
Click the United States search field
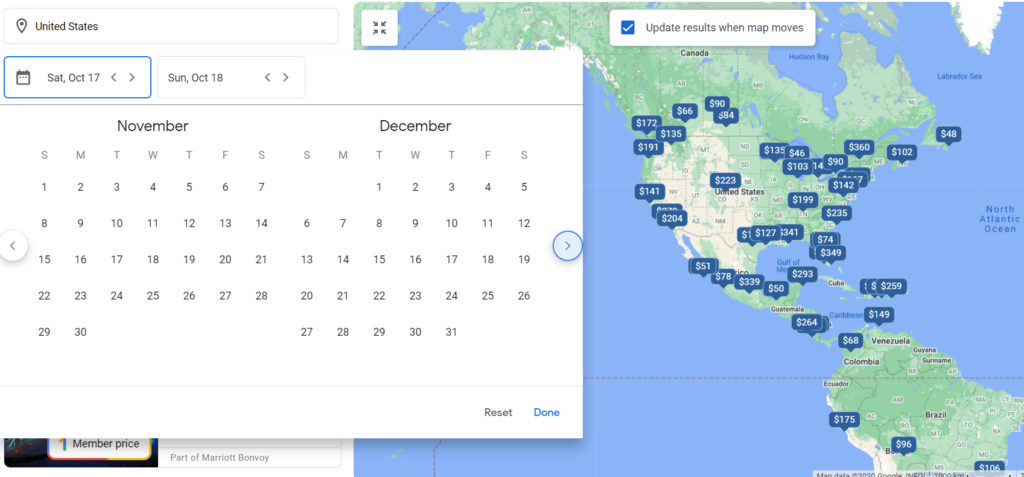point(171,26)
